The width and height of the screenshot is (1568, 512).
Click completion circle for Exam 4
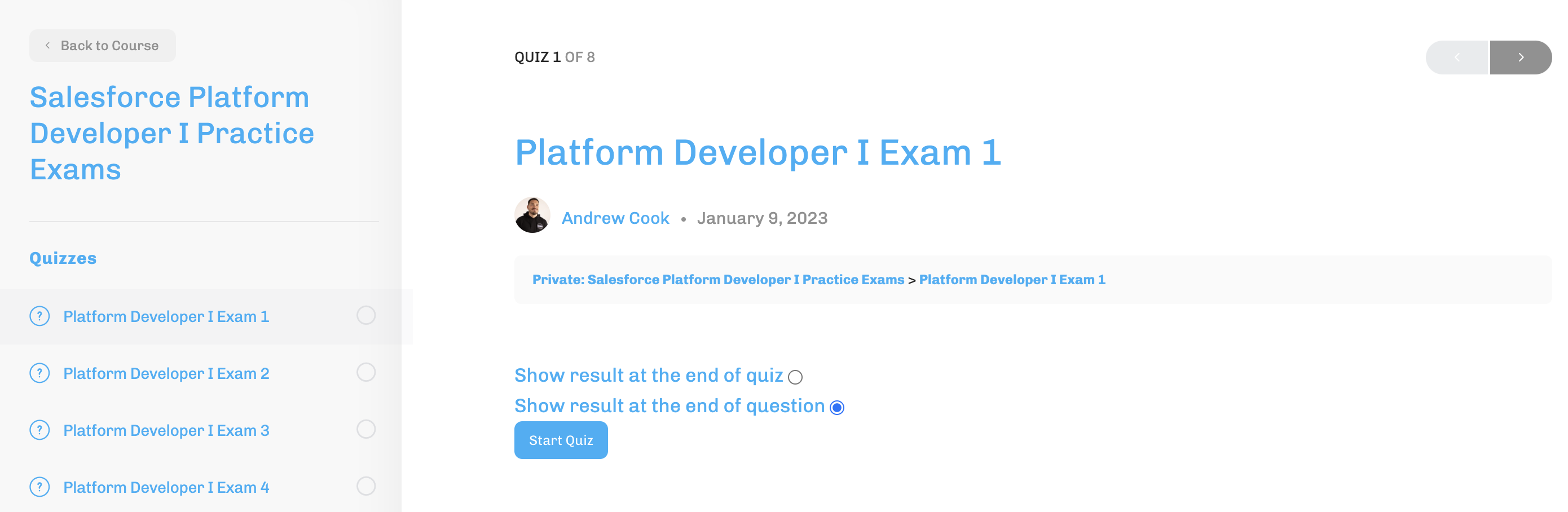click(x=366, y=486)
